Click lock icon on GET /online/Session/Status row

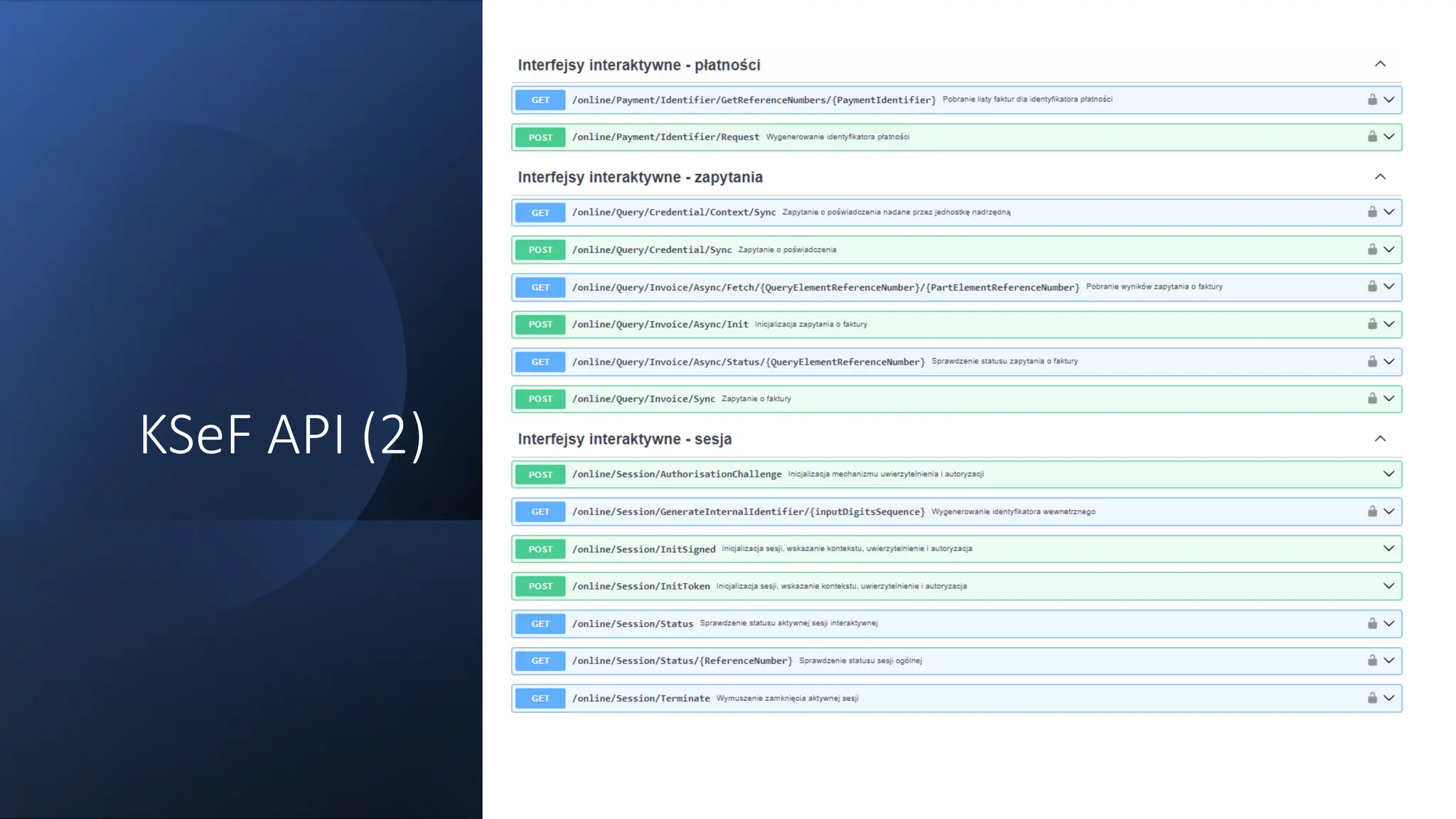[1372, 623]
